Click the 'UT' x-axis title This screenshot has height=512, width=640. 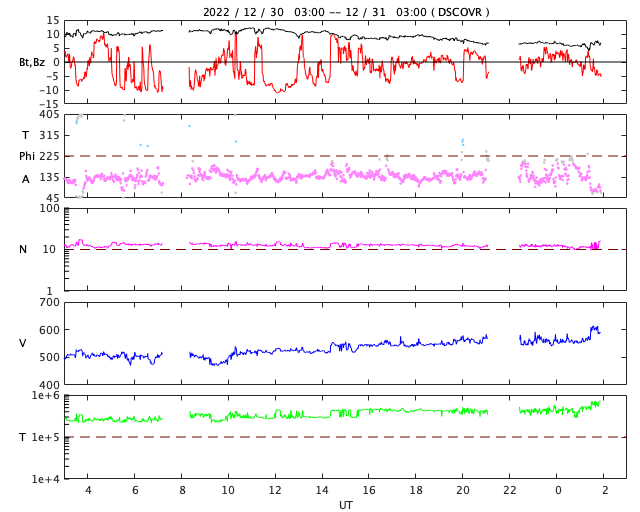pos(346,505)
